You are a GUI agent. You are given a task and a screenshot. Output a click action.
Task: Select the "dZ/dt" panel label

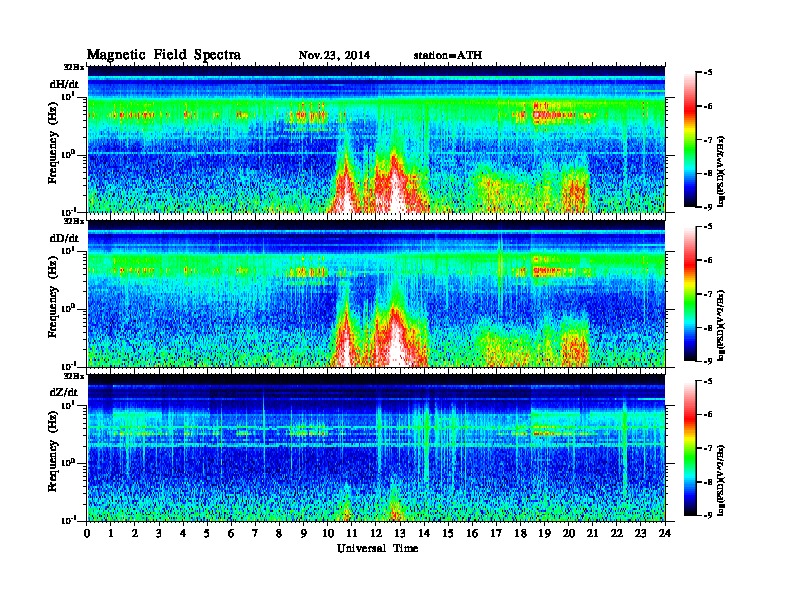coord(64,392)
